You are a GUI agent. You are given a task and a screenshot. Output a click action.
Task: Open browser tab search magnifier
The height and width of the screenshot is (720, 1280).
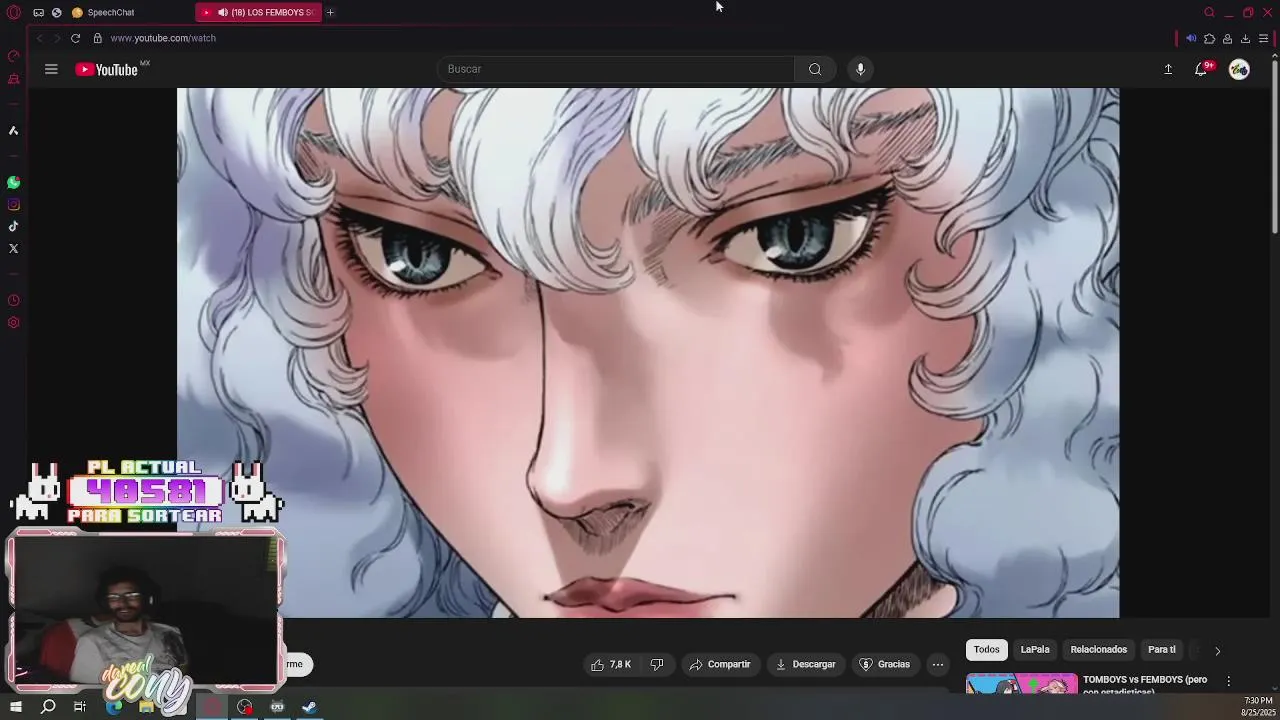click(x=1209, y=13)
